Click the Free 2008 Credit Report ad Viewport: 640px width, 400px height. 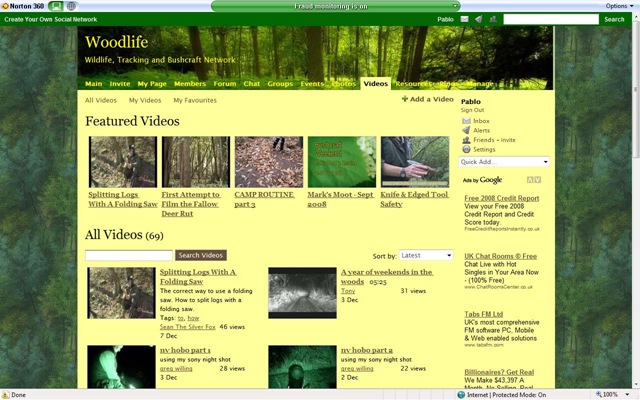point(502,198)
